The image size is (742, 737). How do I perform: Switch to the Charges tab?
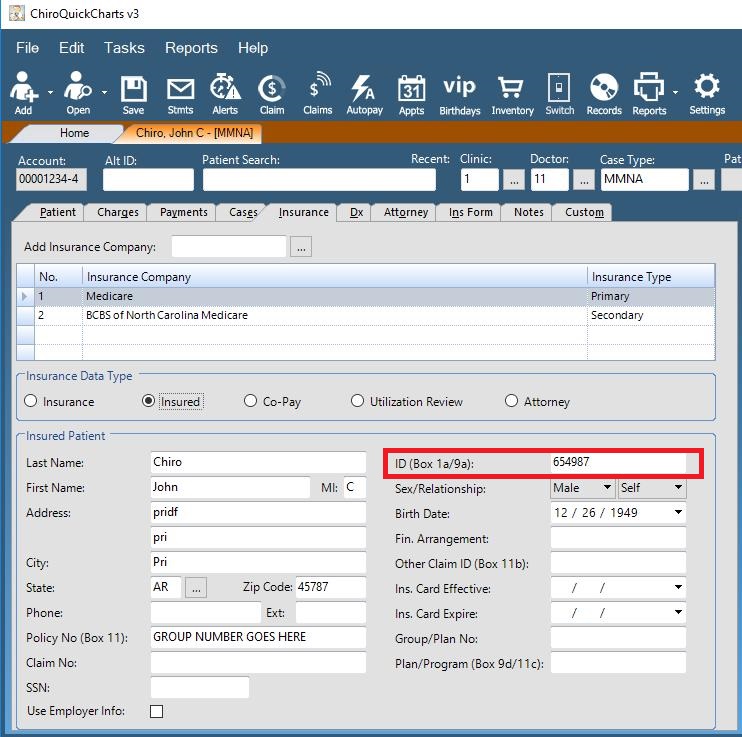(117, 212)
